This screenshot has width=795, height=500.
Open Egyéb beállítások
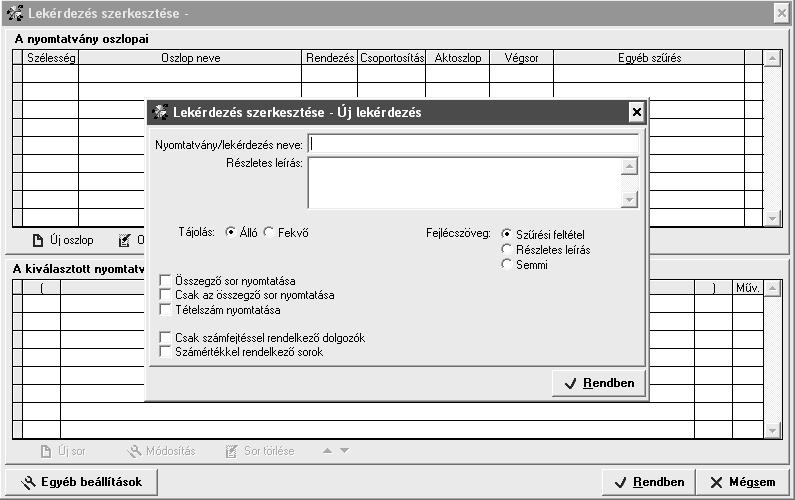(81, 482)
